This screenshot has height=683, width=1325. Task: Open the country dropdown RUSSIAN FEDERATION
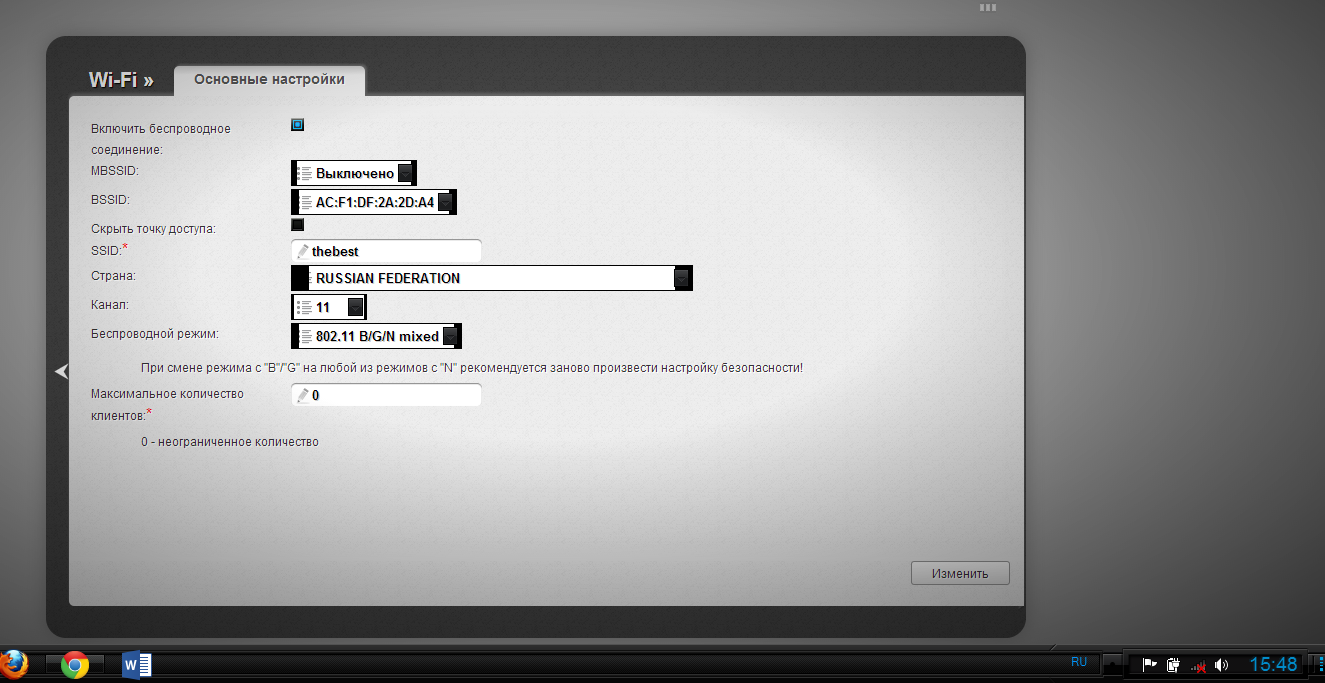[x=492, y=278]
